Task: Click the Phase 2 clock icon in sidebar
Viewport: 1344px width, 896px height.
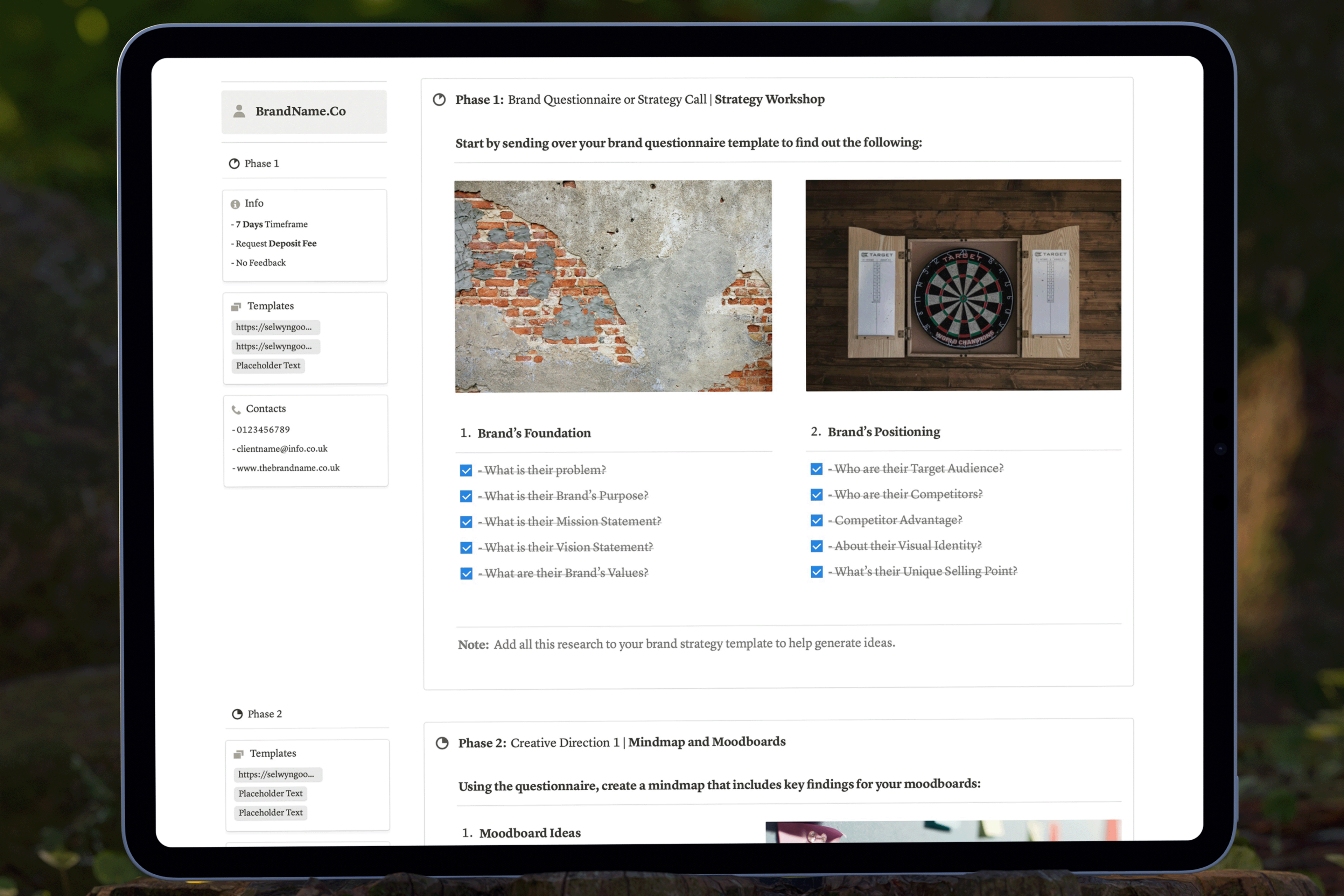Action: pos(237,714)
